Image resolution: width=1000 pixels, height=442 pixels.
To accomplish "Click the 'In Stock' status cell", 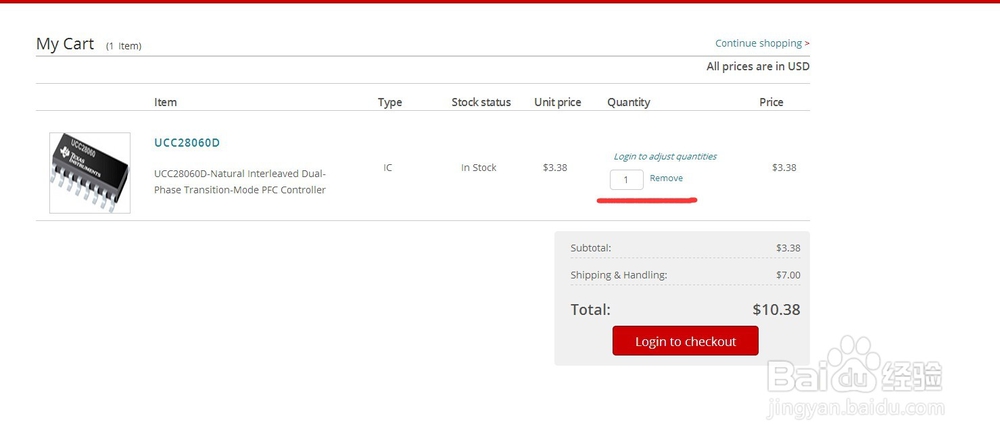I will [x=479, y=168].
